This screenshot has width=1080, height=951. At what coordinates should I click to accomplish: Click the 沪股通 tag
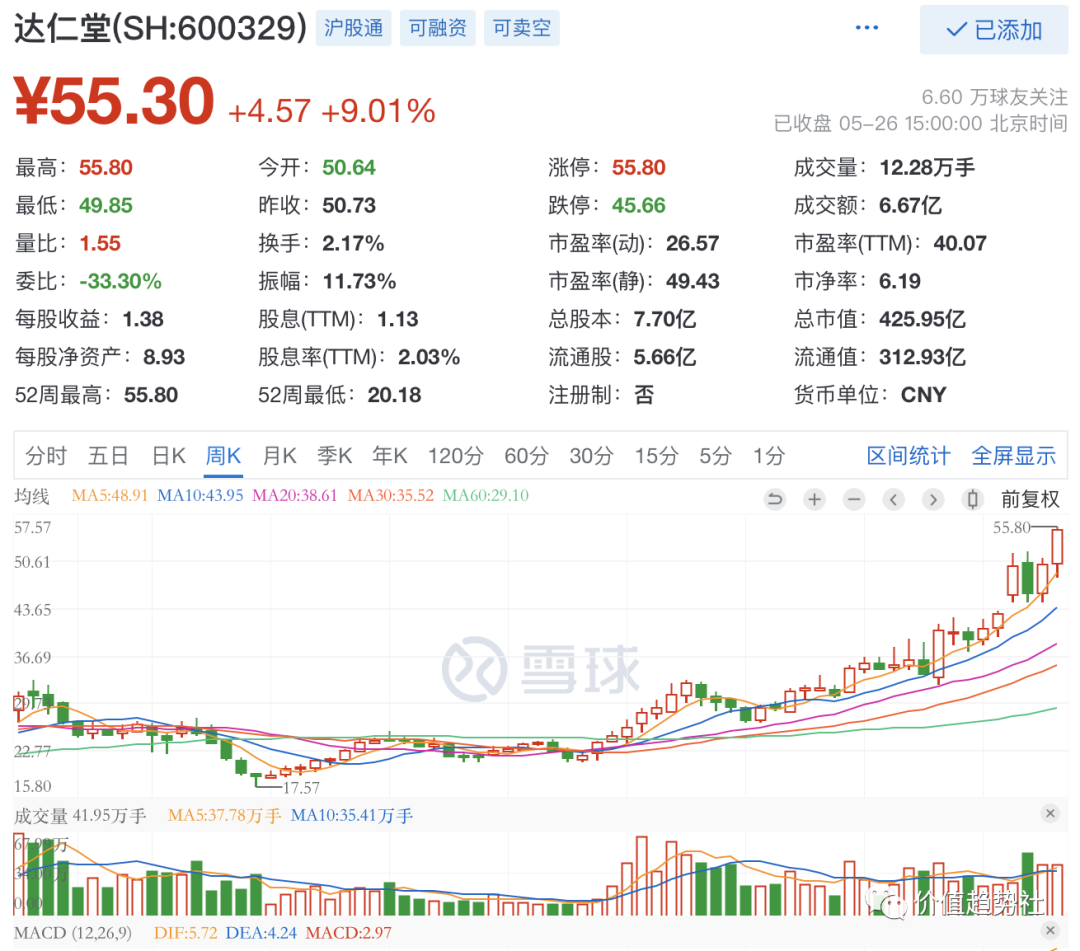pos(353,28)
